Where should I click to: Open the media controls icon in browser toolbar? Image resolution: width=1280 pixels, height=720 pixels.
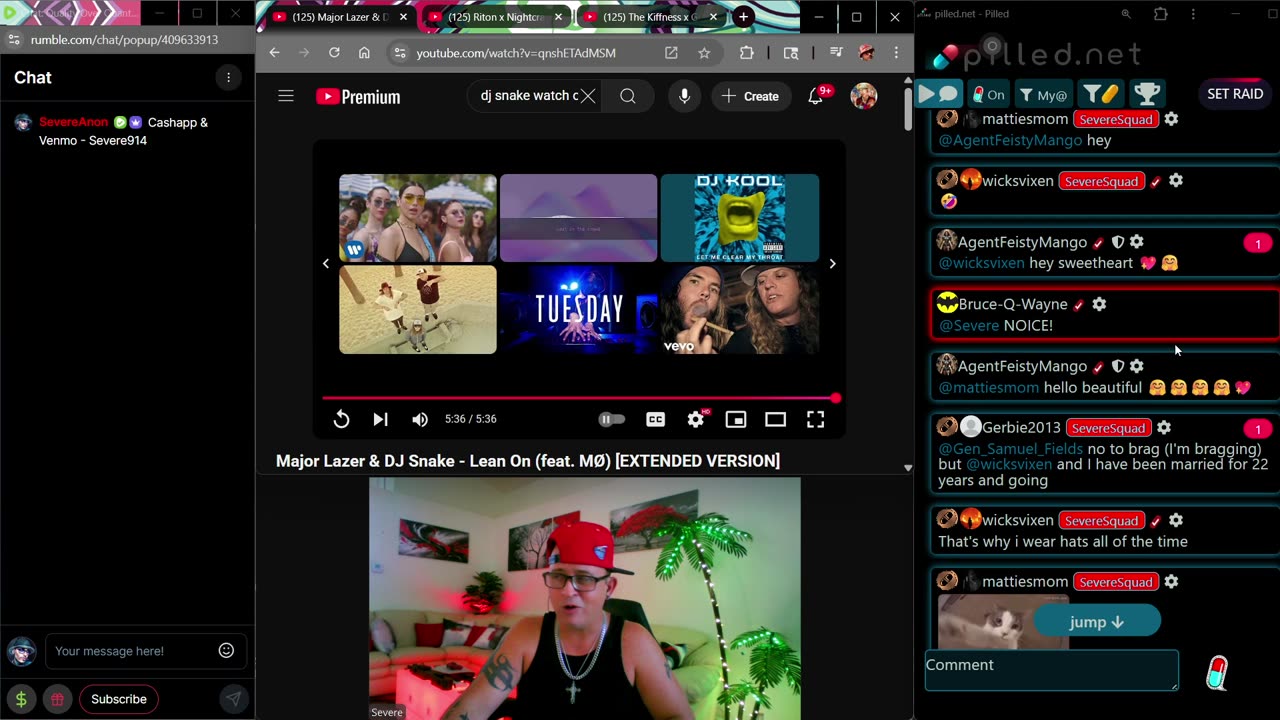click(836, 53)
